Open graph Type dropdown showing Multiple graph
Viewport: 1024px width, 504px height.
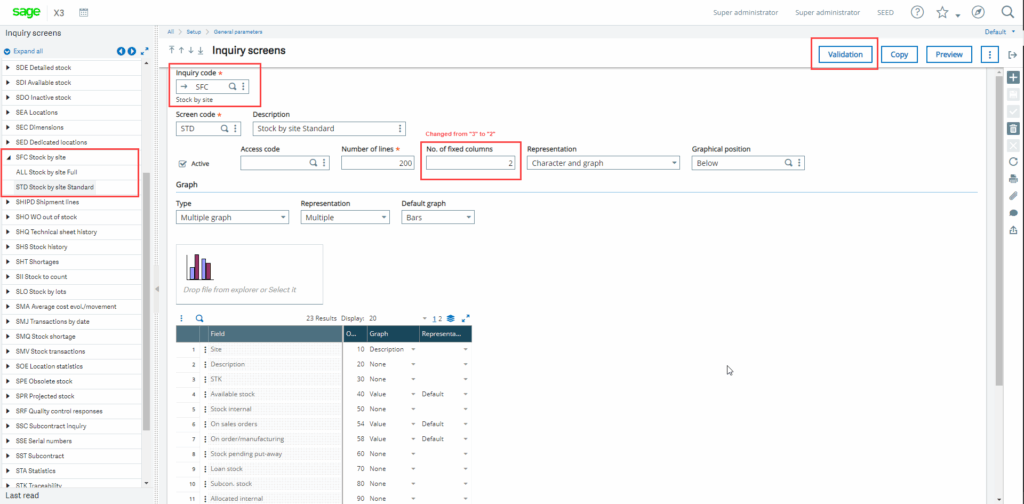click(x=232, y=217)
